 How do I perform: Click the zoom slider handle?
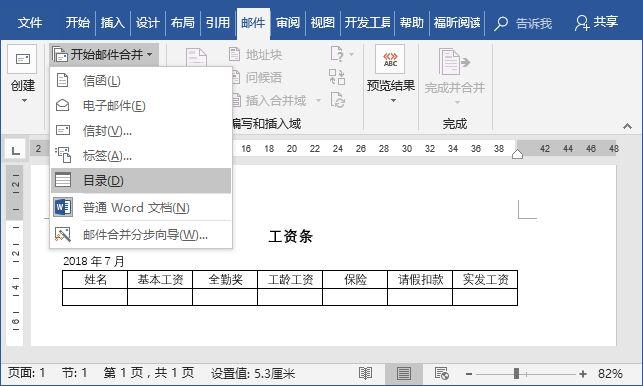[x=516, y=373]
